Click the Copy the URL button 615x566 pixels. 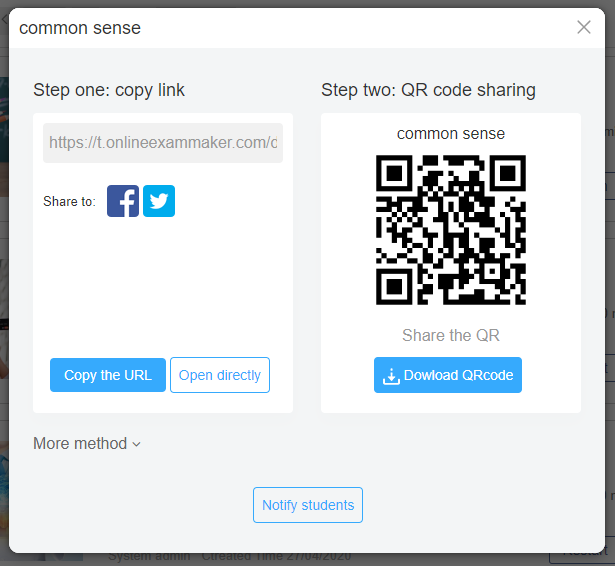point(108,375)
